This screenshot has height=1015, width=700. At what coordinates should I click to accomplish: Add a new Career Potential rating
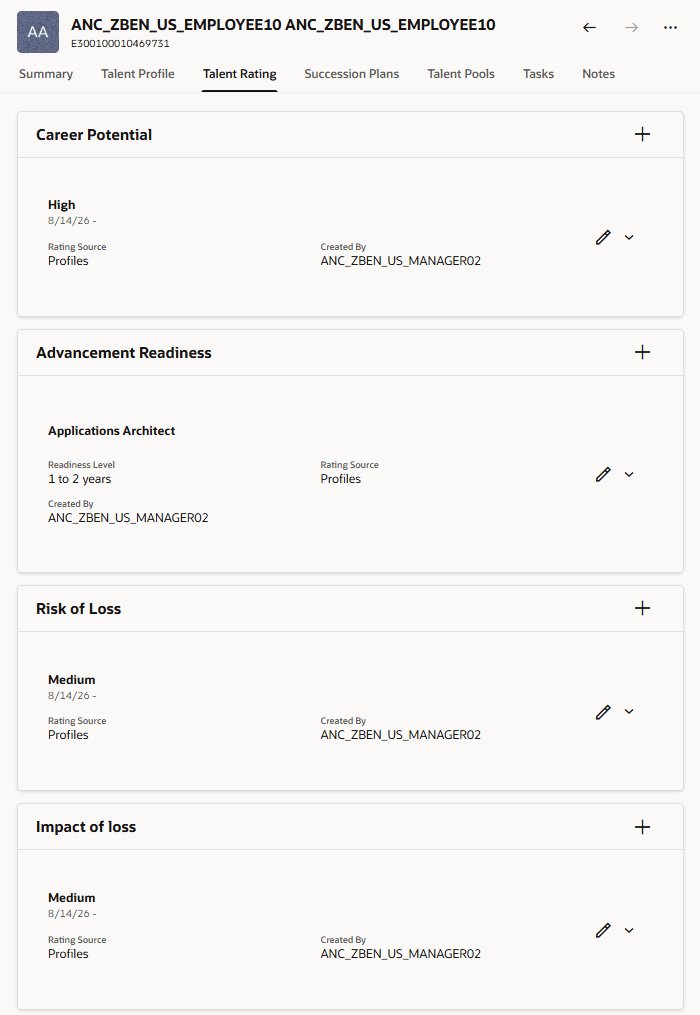(642, 135)
